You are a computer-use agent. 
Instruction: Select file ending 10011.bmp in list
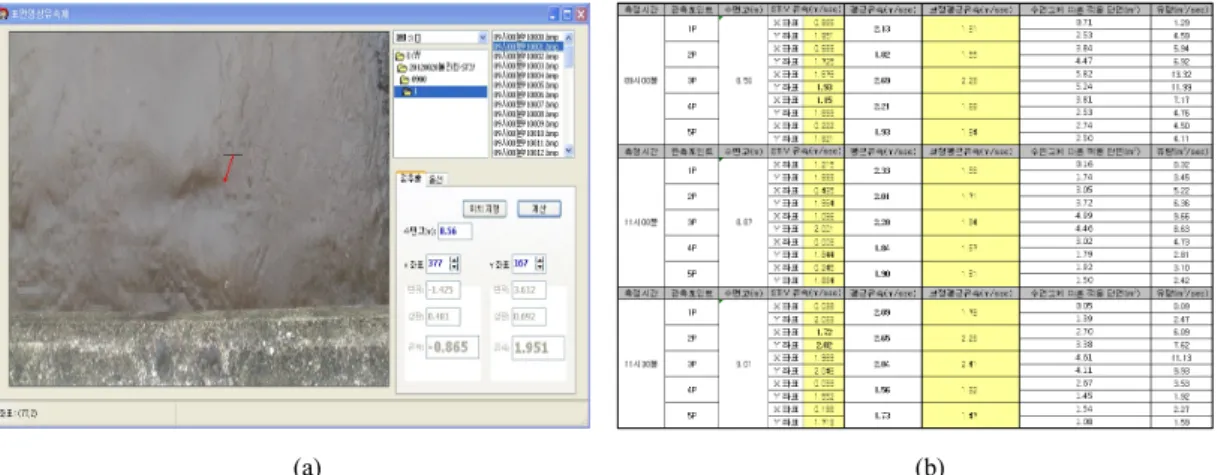click(528, 142)
